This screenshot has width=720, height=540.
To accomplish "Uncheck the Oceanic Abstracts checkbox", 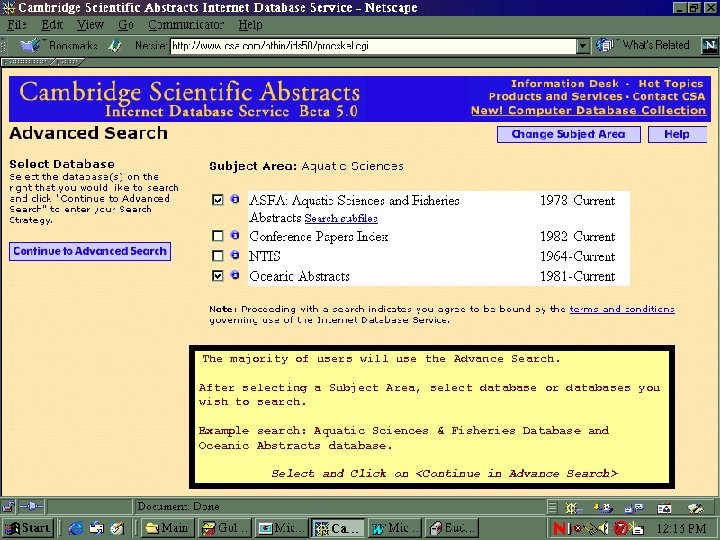I will [x=218, y=276].
